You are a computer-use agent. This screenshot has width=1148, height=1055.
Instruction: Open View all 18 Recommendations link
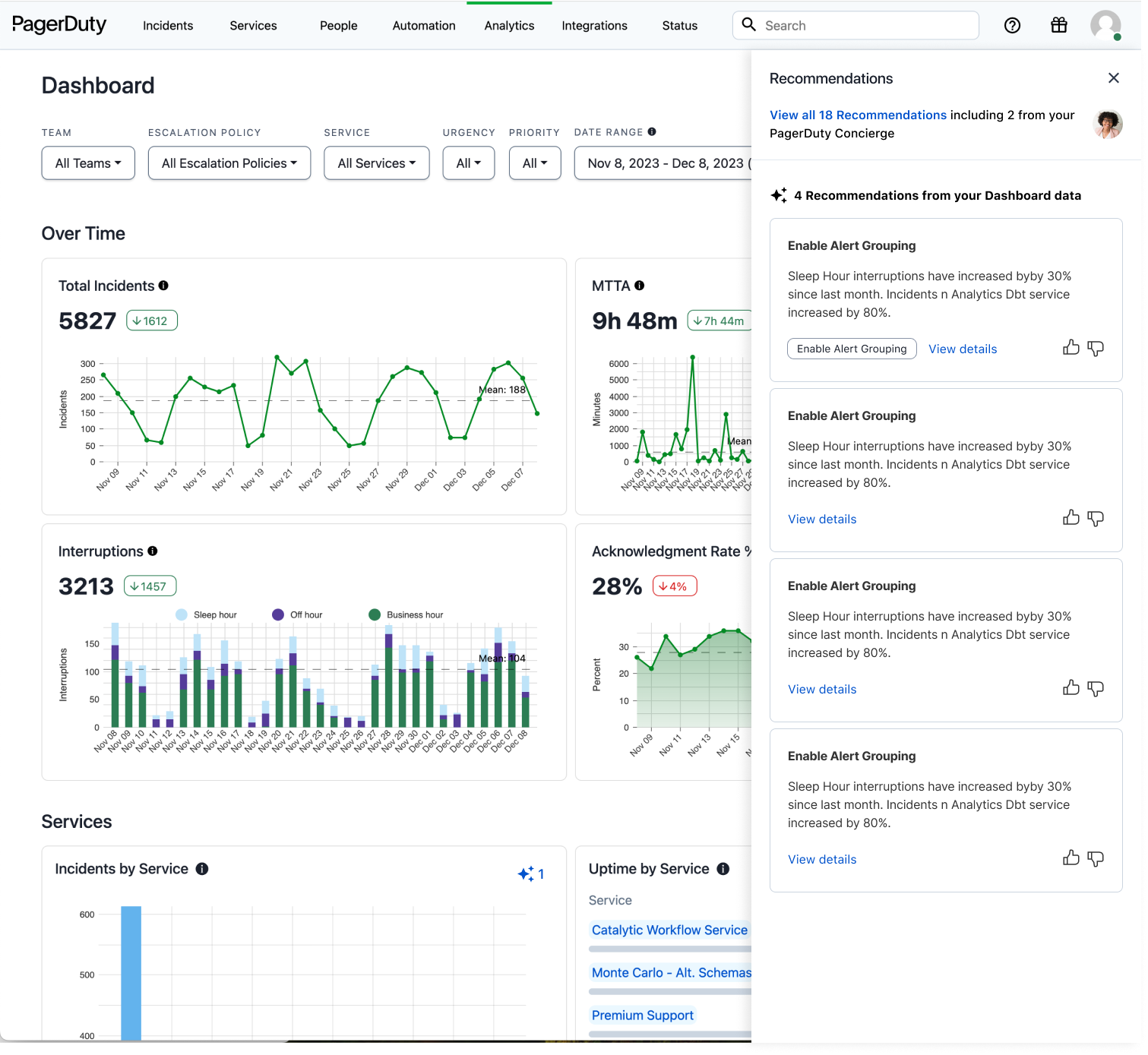(x=858, y=115)
